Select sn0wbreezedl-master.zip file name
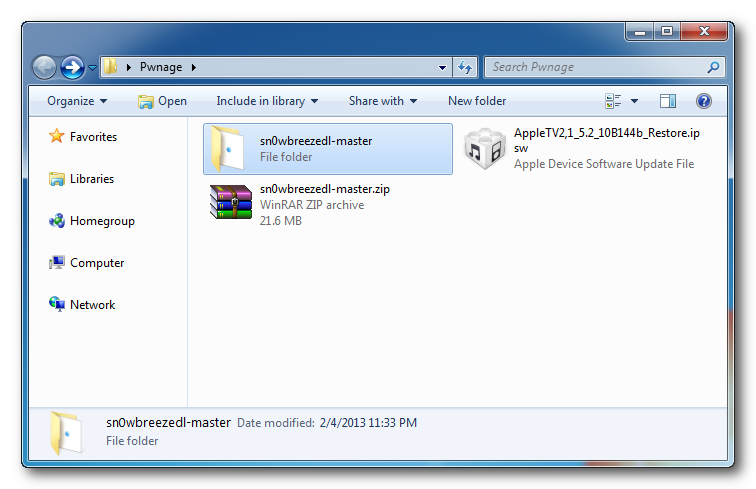The width and height of the screenshot is (756, 489). [x=324, y=189]
